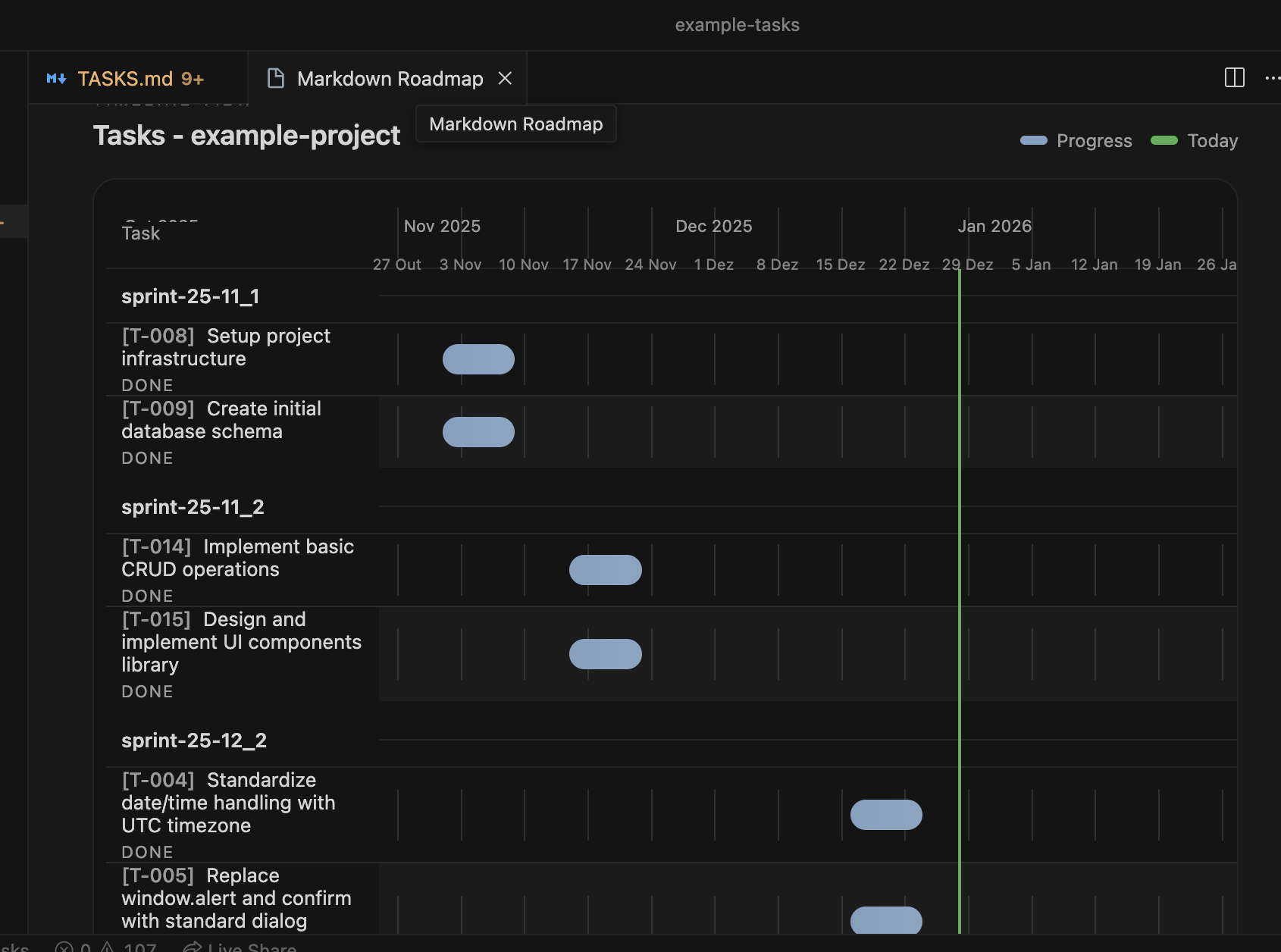Collapse the sprint-25-12_2 group
Viewport: 1281px width, 952px height.
coord(194,741)
